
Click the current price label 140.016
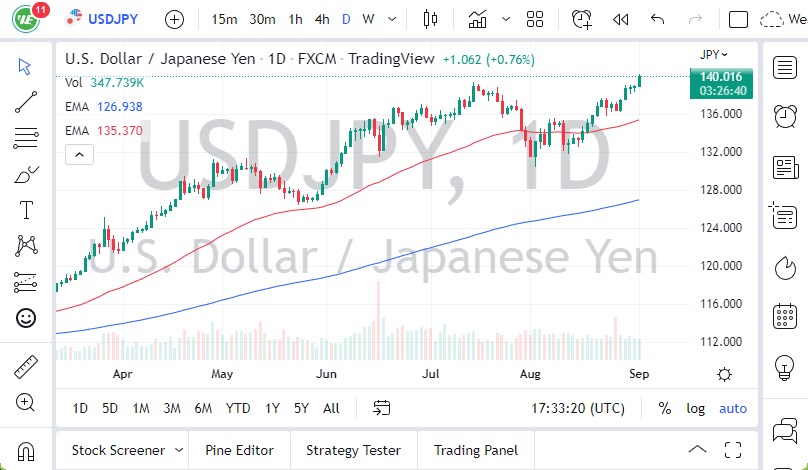(x=721, y=76)
